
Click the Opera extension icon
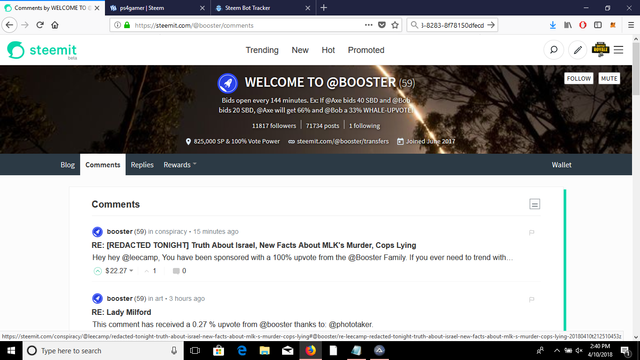pos(582,25)
